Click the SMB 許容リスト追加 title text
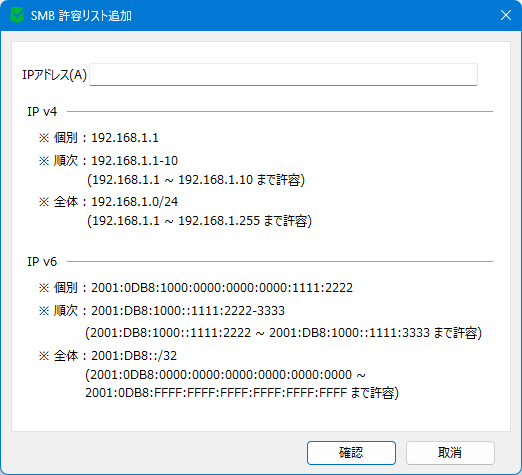Screen dimensions: 522x475 [81, 16]
